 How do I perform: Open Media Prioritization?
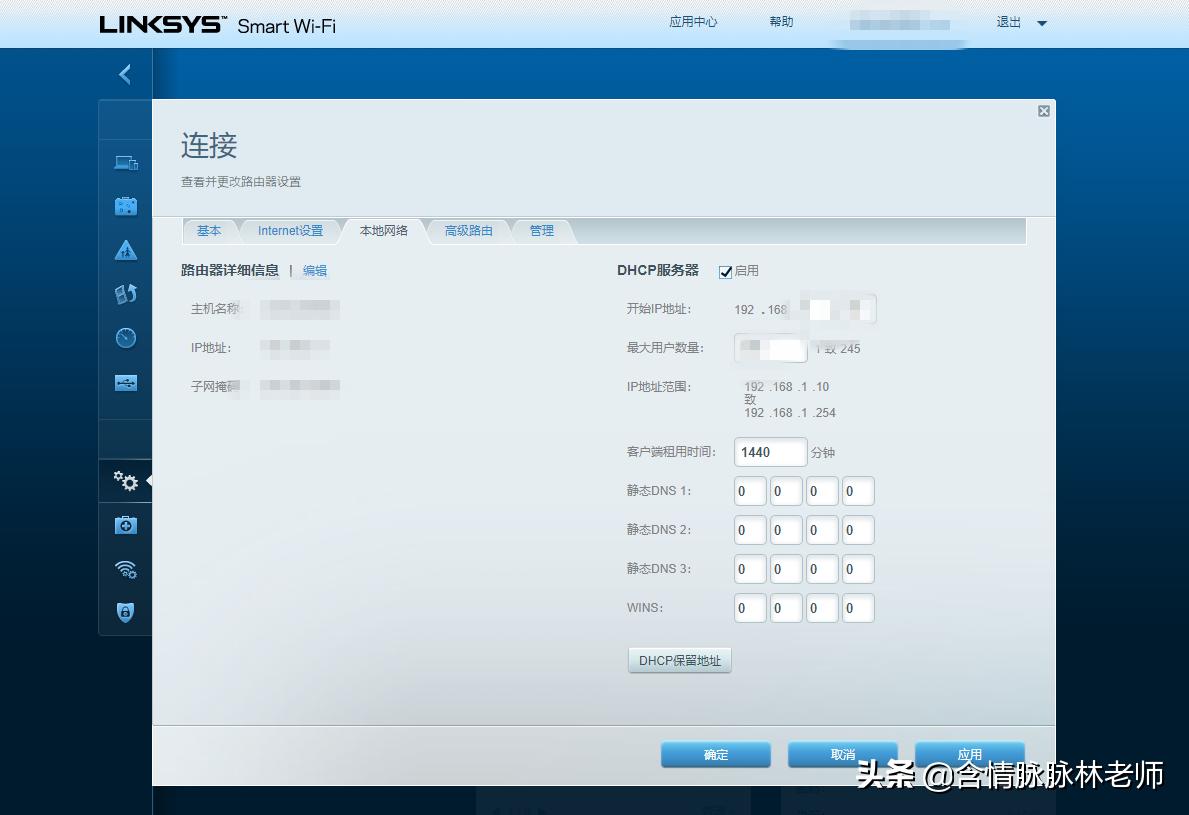click(125, 293)
